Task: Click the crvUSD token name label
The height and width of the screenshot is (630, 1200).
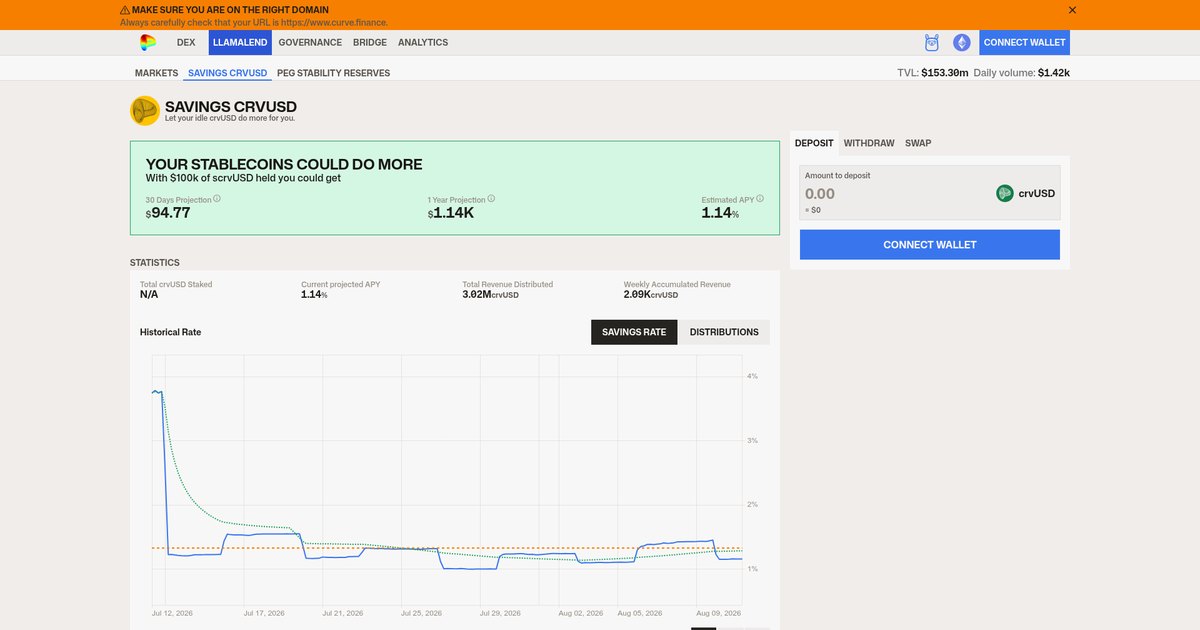Action: tap(1037, 193)
